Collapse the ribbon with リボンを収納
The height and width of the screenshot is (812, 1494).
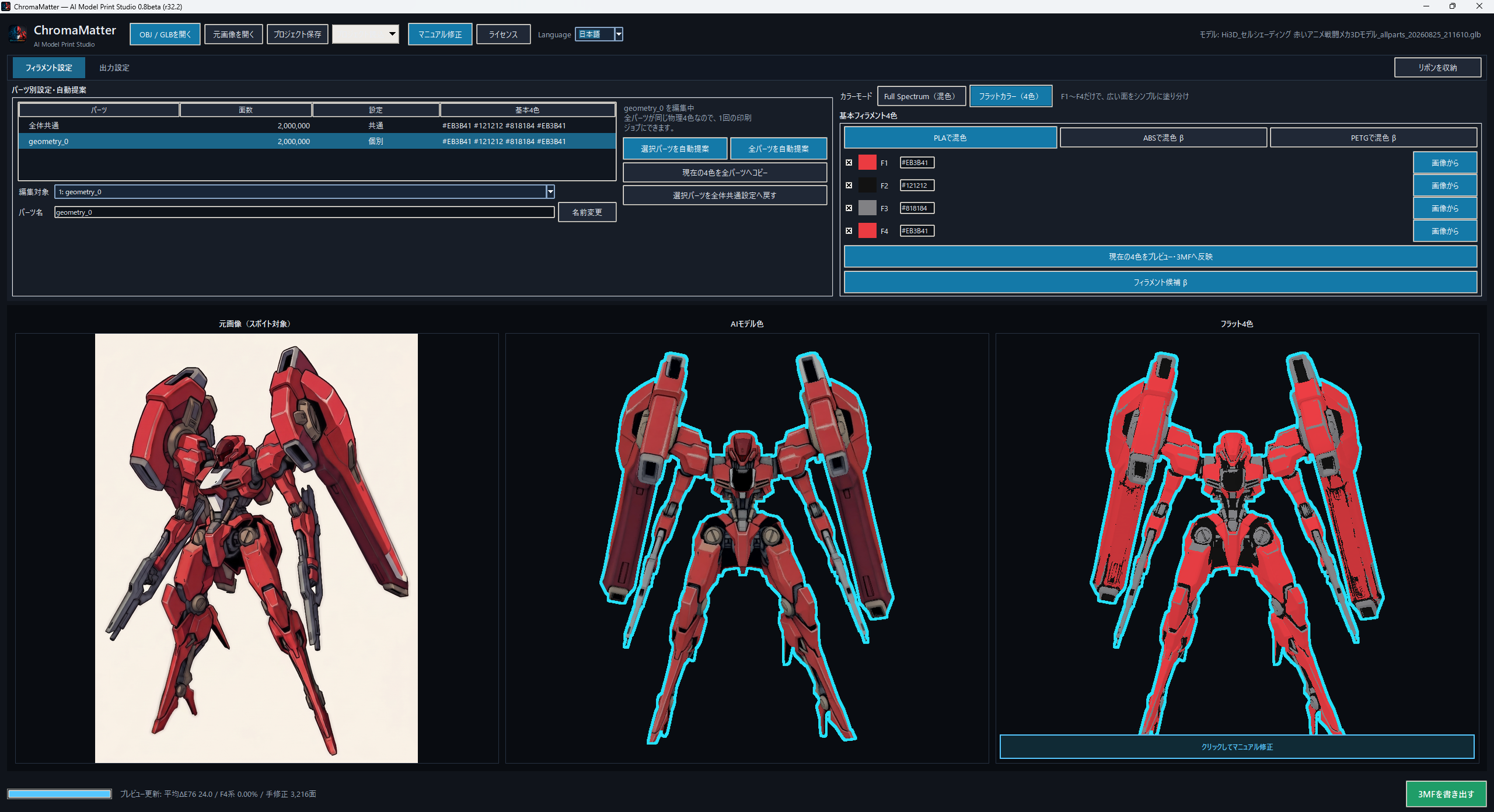point(1438,68)
